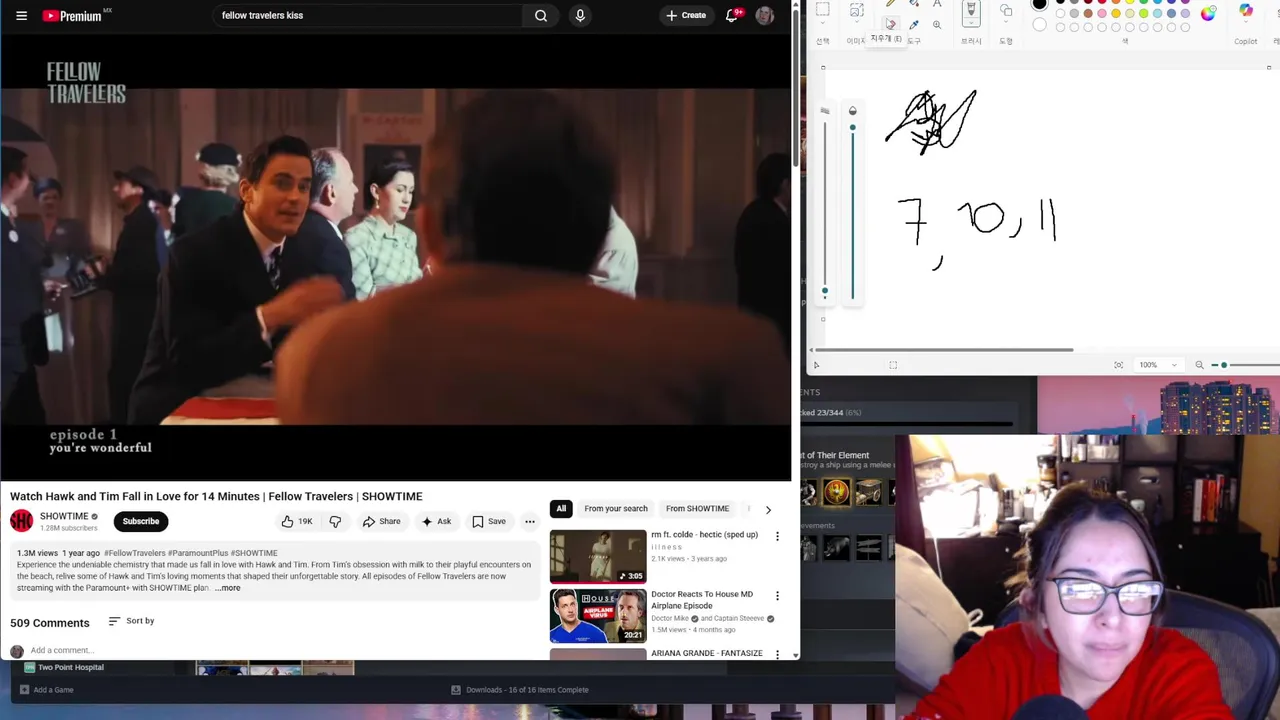Select the Pencil tool in Paint

click(891, 4)
